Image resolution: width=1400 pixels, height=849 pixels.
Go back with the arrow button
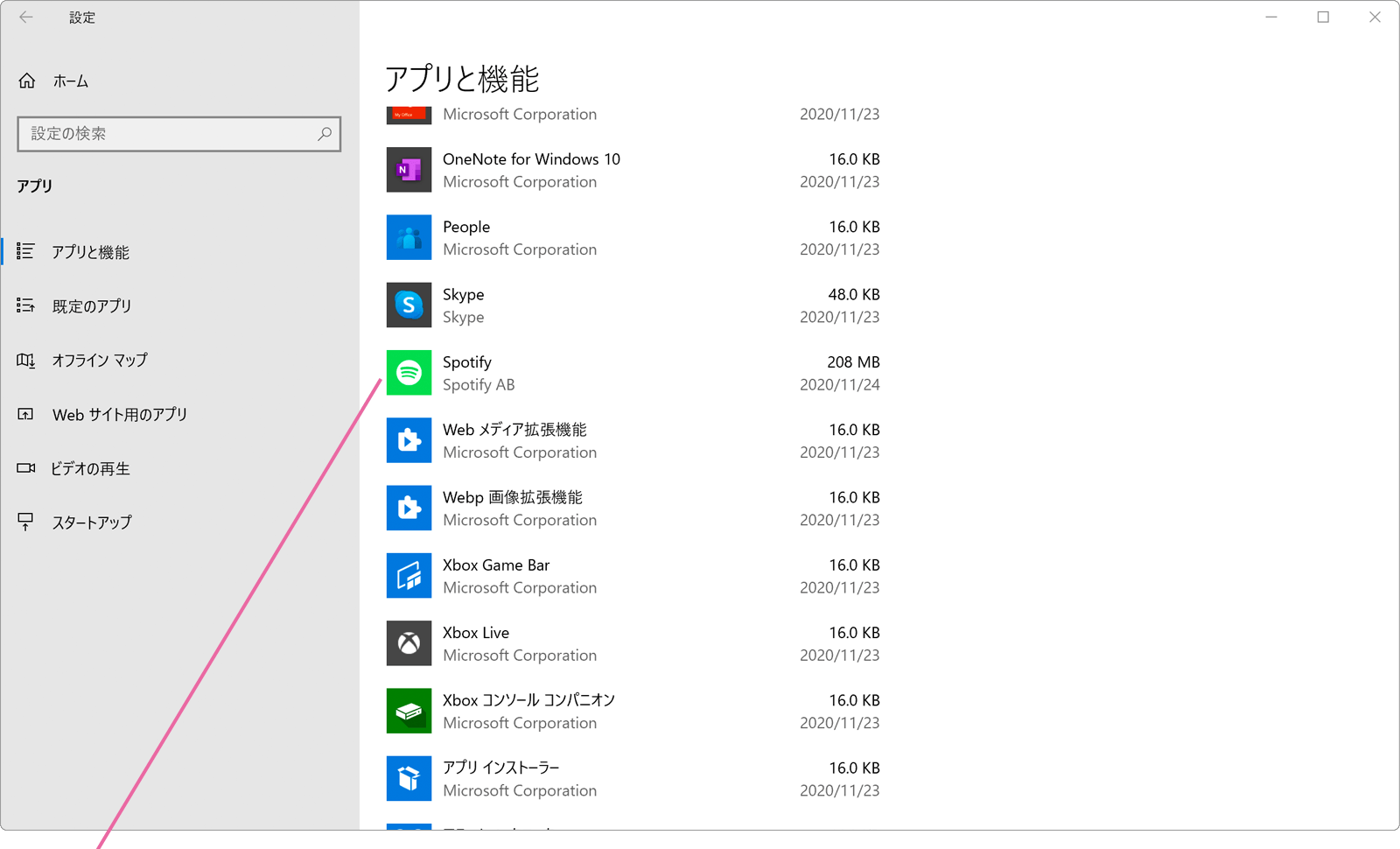coord(26,17)
